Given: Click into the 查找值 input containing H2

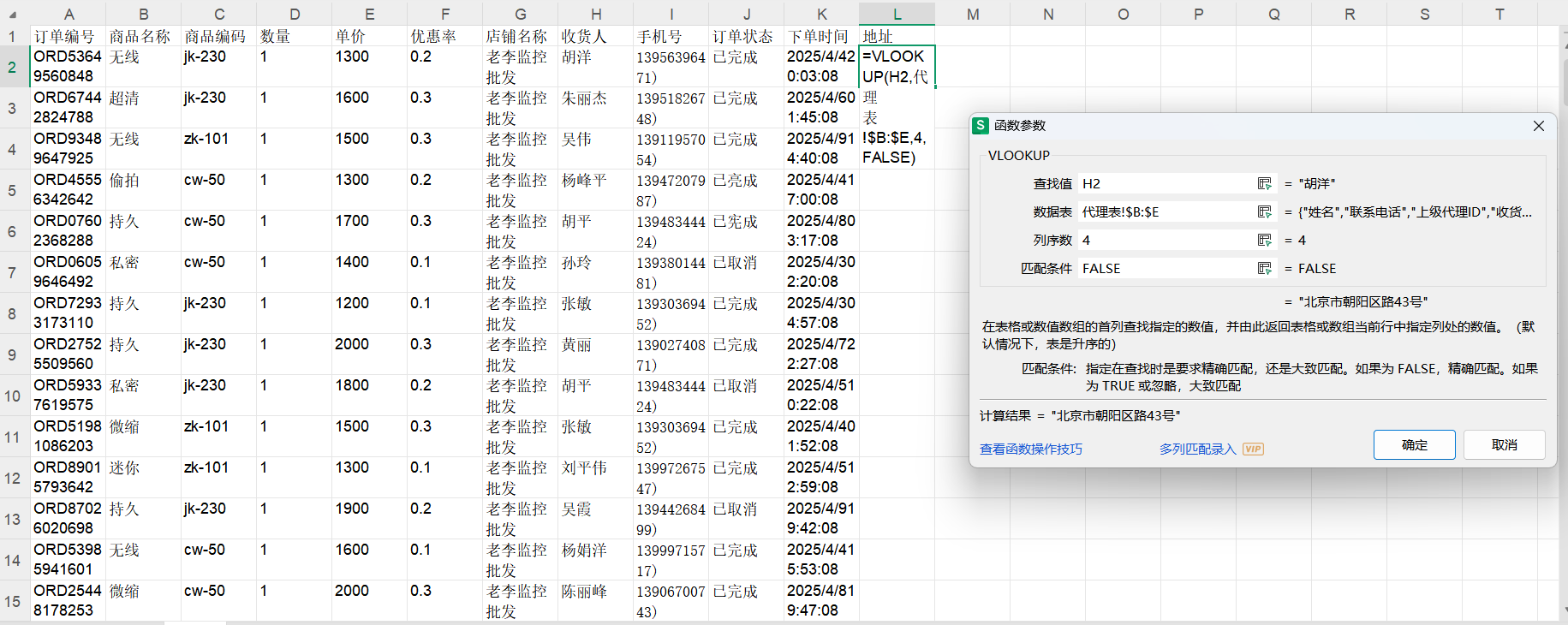Looking at the screenshot, I should point(1165,184).
